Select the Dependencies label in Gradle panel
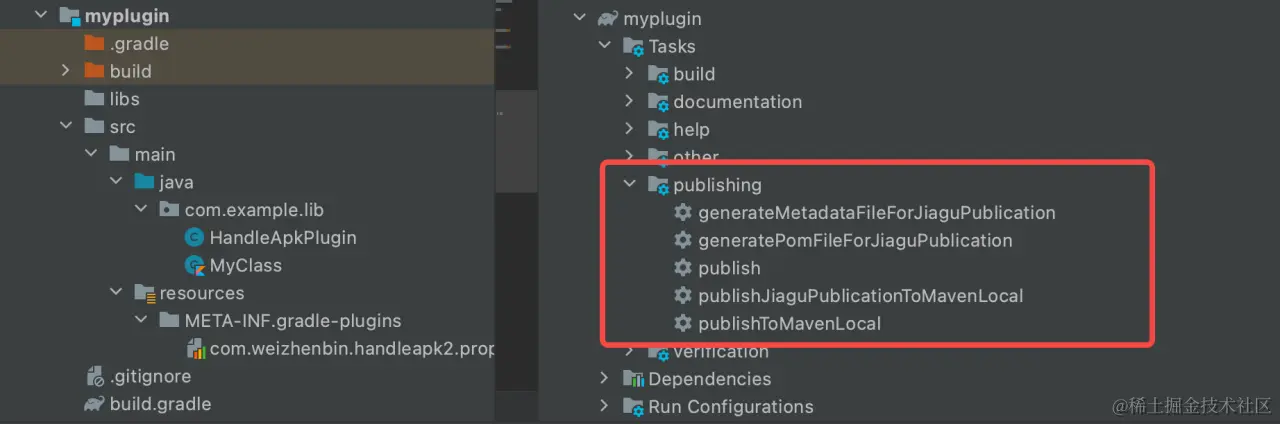The image size is (1280, 424). [x=710, y=379]
